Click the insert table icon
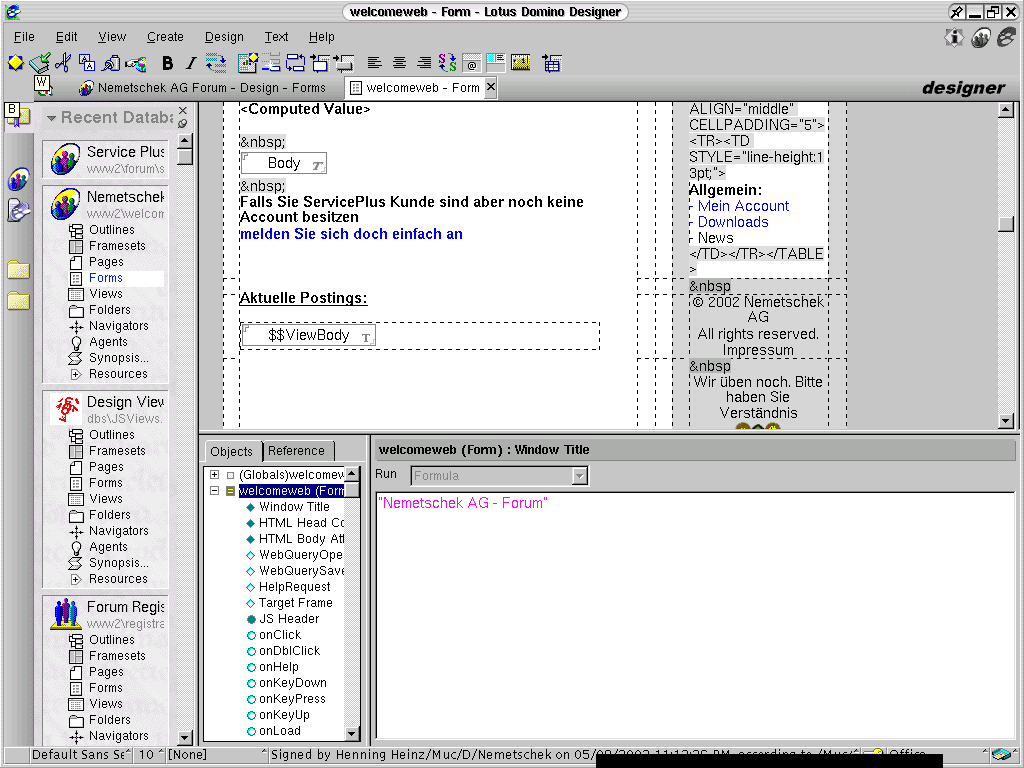Viewport: 1024px width, 768px height. pos(551,63)
